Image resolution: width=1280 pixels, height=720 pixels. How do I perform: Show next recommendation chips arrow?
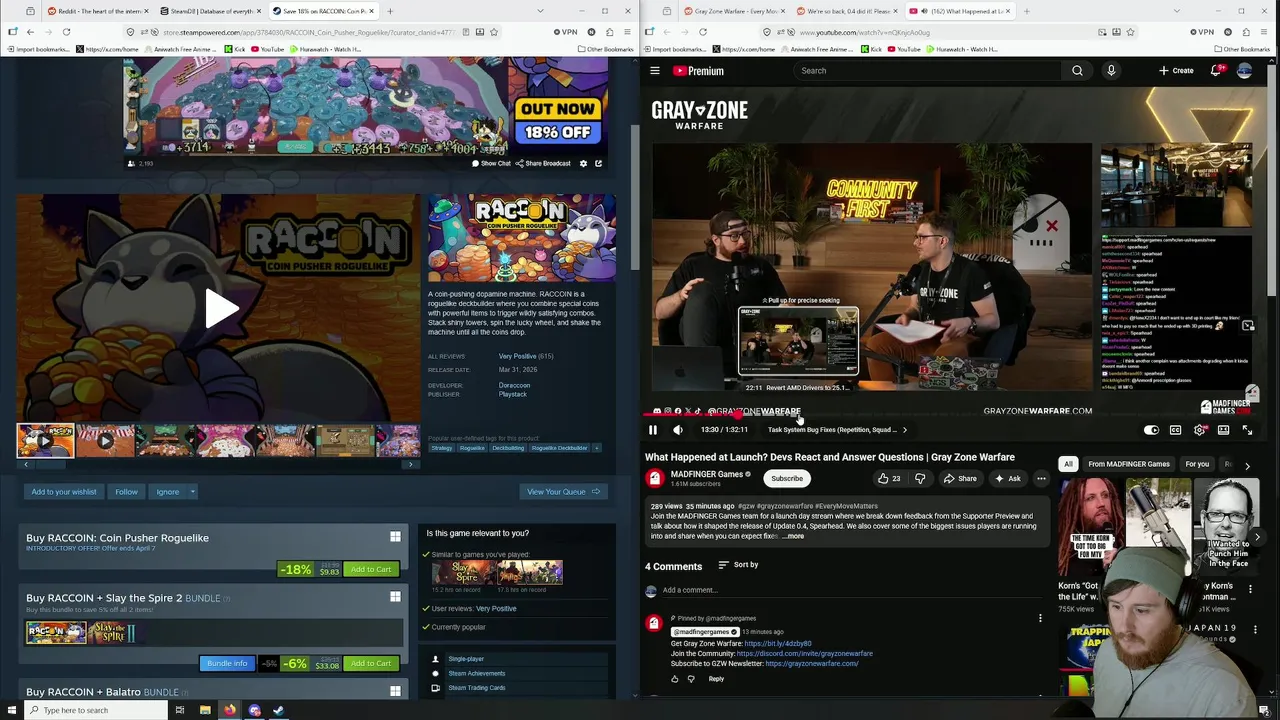[x=1247, y=465]
